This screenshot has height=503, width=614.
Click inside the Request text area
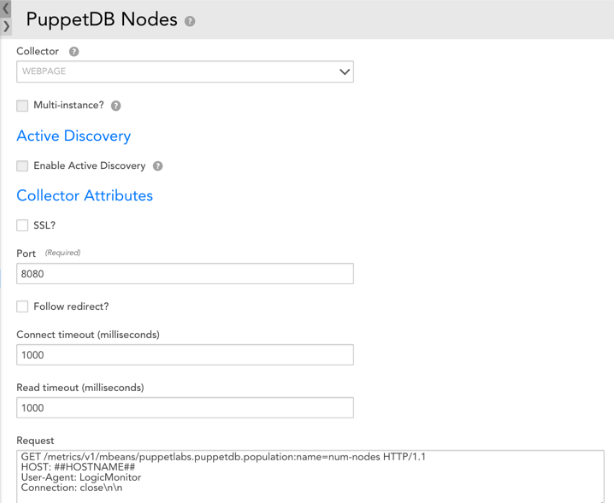click(310, 476)
